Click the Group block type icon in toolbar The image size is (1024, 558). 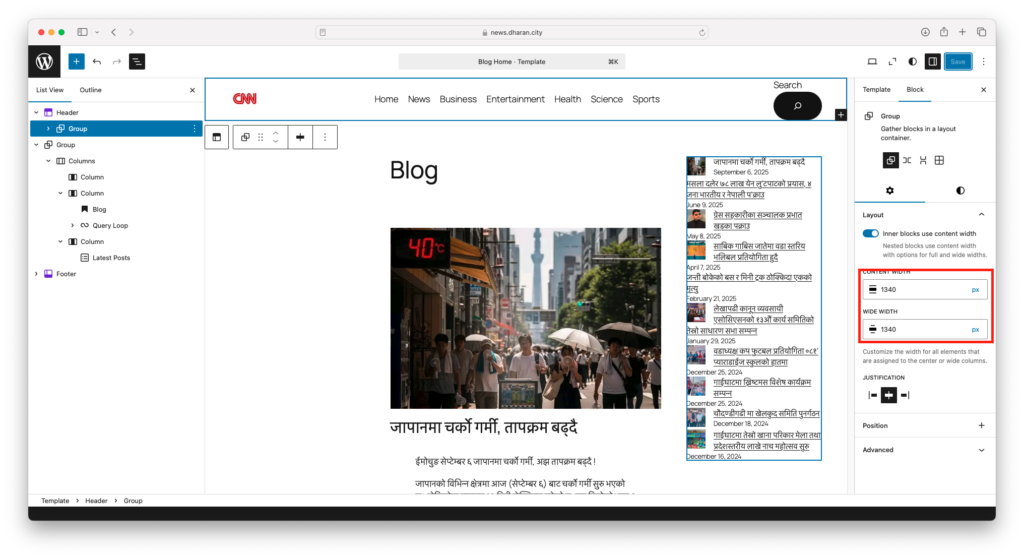pyautogui.click(x=245, y=137)
